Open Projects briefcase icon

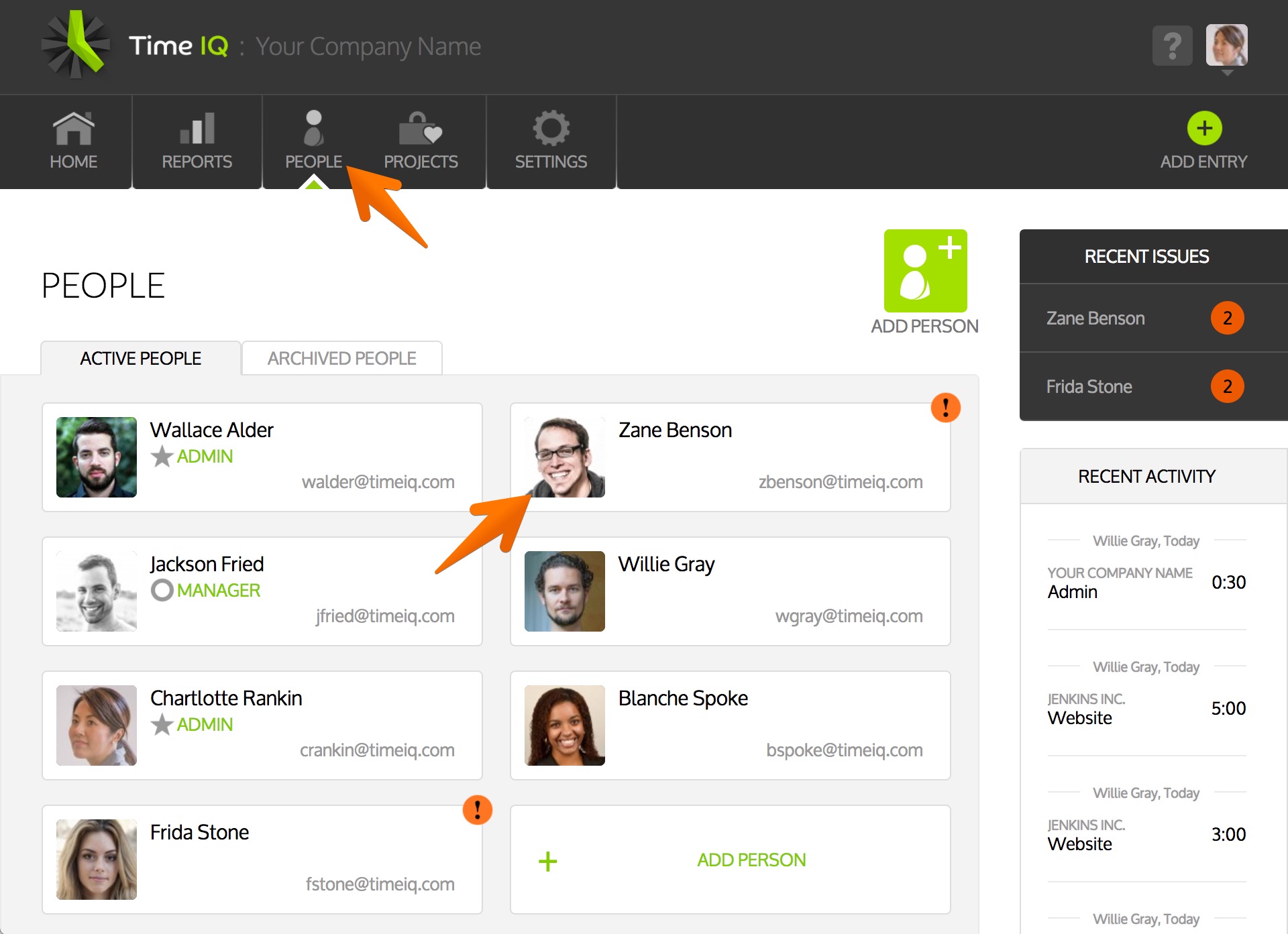pyautogui.click(x=420, y=128)
